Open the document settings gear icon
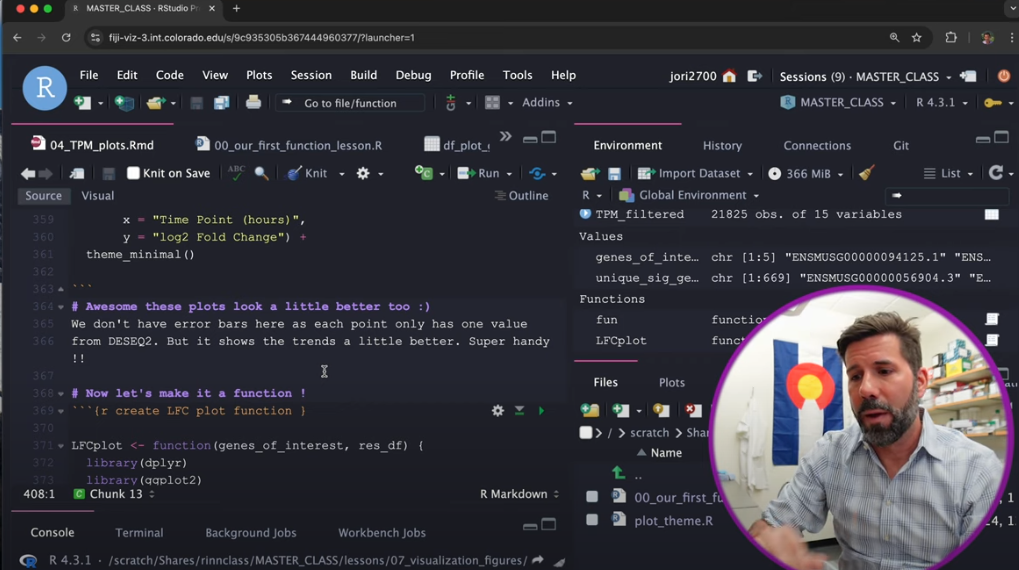 point(363,174)
